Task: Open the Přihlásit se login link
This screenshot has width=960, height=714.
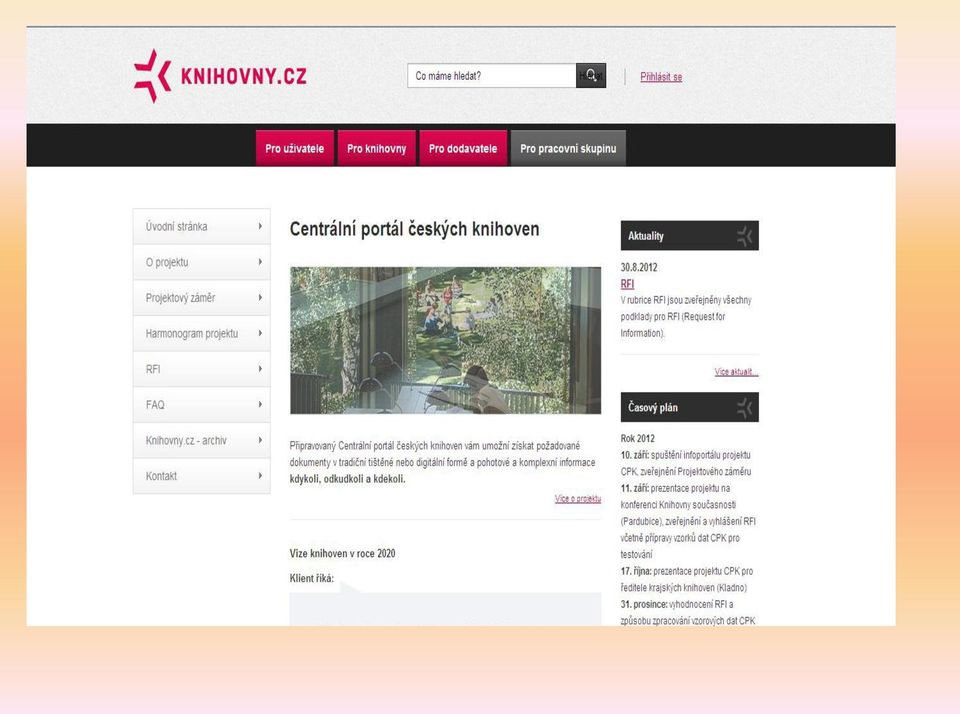Action: (x=661, y=77)
